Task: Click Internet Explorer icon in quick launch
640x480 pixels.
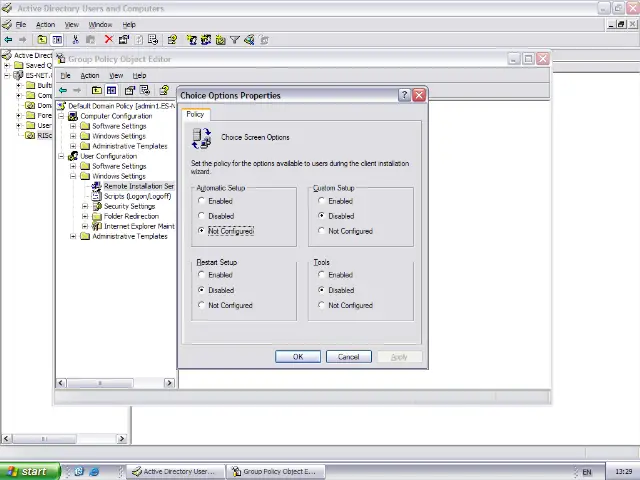Action: tap(94, 471)
